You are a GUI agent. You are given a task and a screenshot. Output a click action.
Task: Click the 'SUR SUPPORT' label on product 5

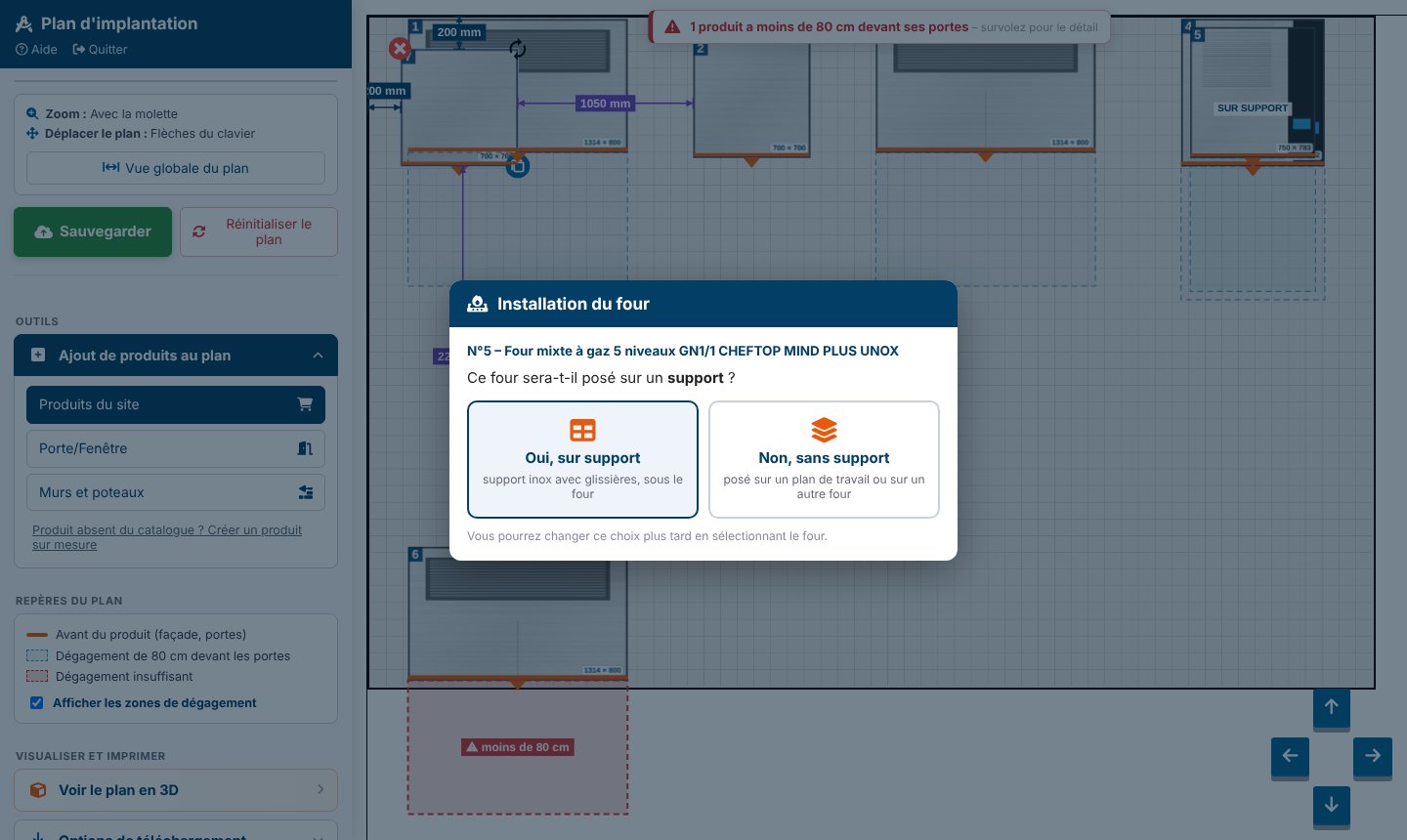[1253, 108]
